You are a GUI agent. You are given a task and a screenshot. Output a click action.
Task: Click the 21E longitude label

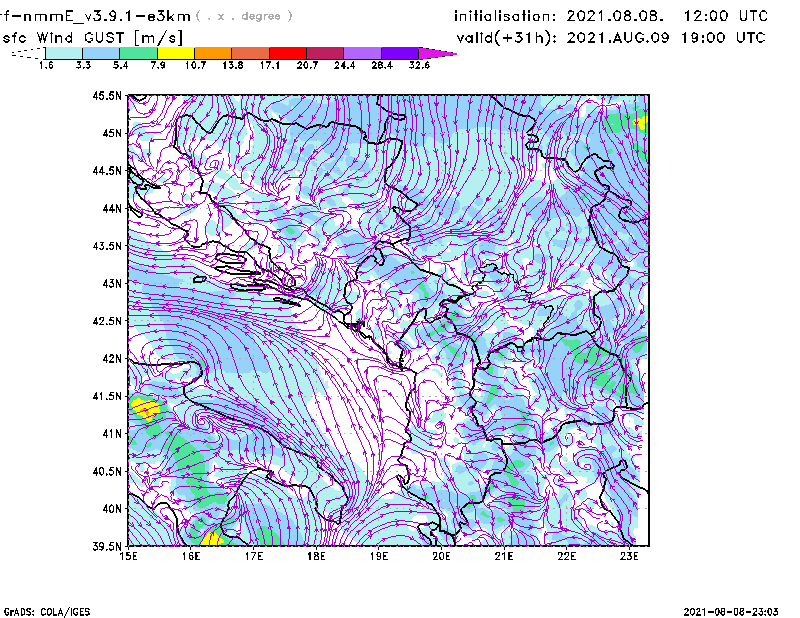[504, 556]
